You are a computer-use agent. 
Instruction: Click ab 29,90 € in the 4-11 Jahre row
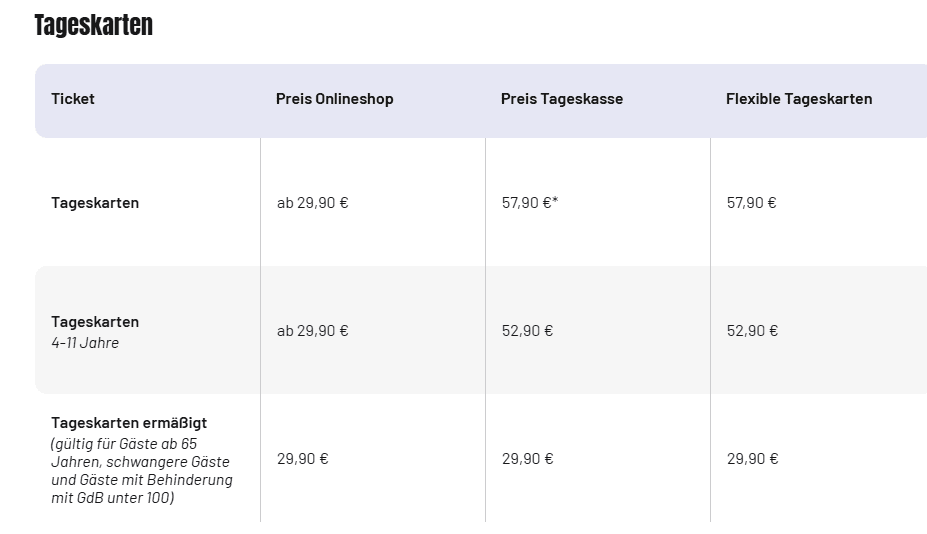[313, 331]
